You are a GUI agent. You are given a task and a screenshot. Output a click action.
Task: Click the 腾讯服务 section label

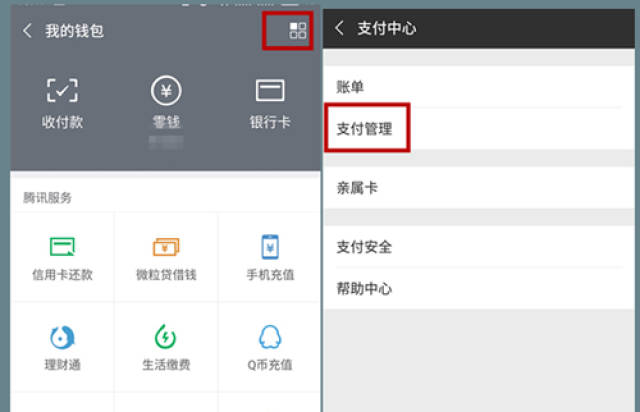pos(47,198)
